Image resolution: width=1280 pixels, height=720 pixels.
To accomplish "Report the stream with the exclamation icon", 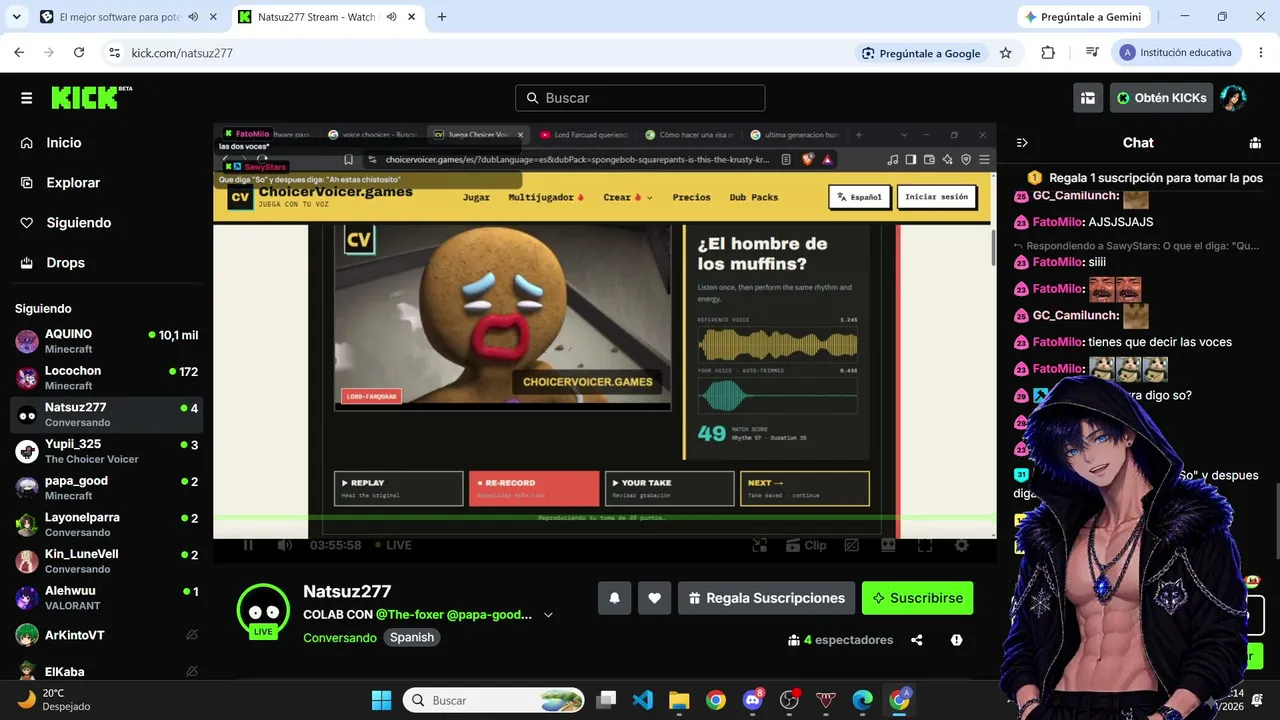I will pyautogui.click(x=957, y=640).
